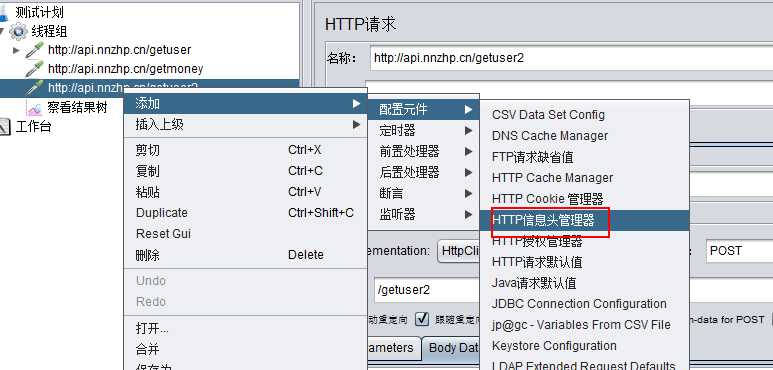The height and width of the screenshot is (370, 773).
Task: Add JDBC Connection Configuration element
Action: pyautogui.click(x=584, y=304)
